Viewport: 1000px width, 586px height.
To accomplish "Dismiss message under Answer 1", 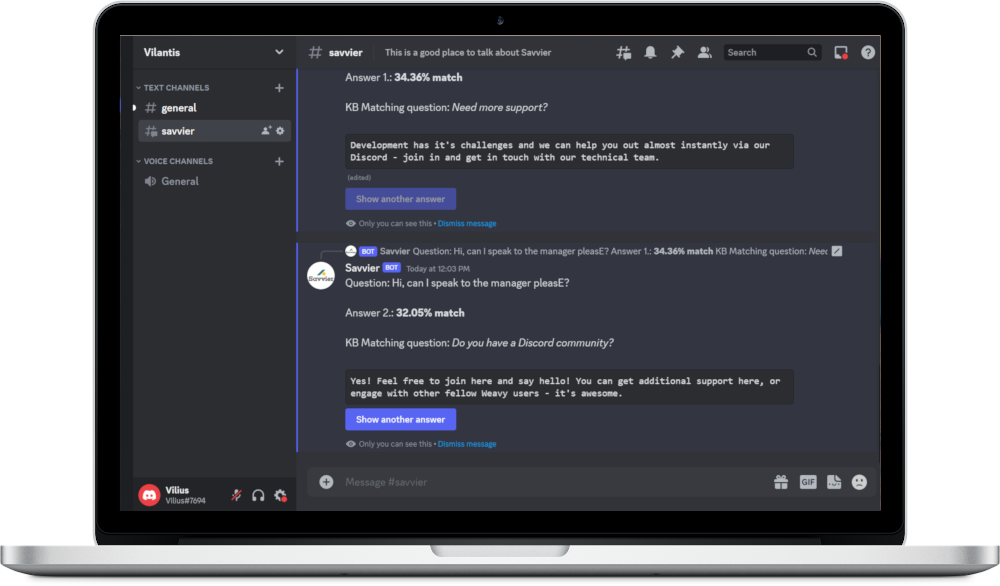I will click(467, 224).
